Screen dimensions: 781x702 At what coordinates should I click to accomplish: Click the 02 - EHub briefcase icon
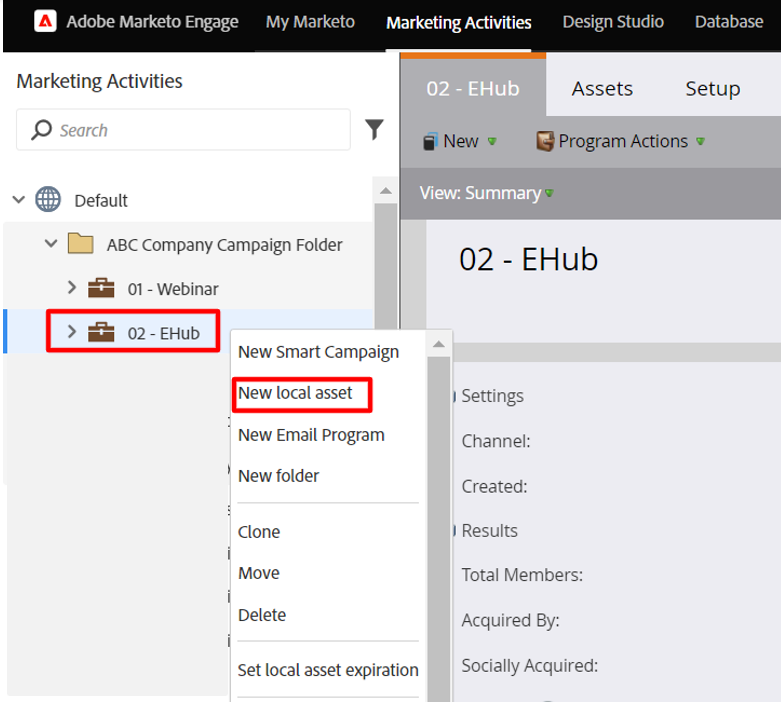coord(101,332)
